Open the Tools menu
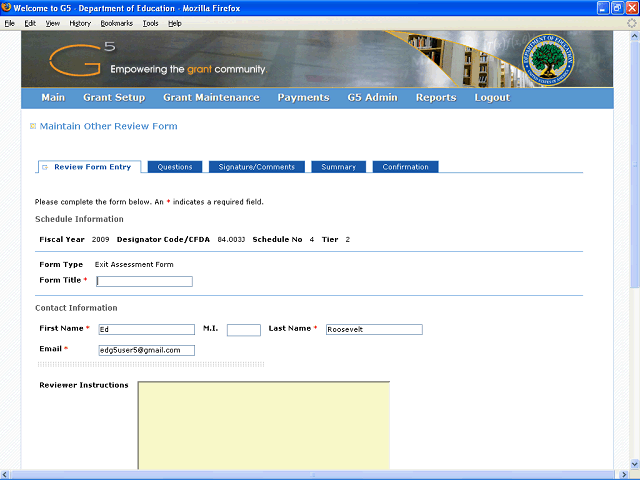 point(150,23)
